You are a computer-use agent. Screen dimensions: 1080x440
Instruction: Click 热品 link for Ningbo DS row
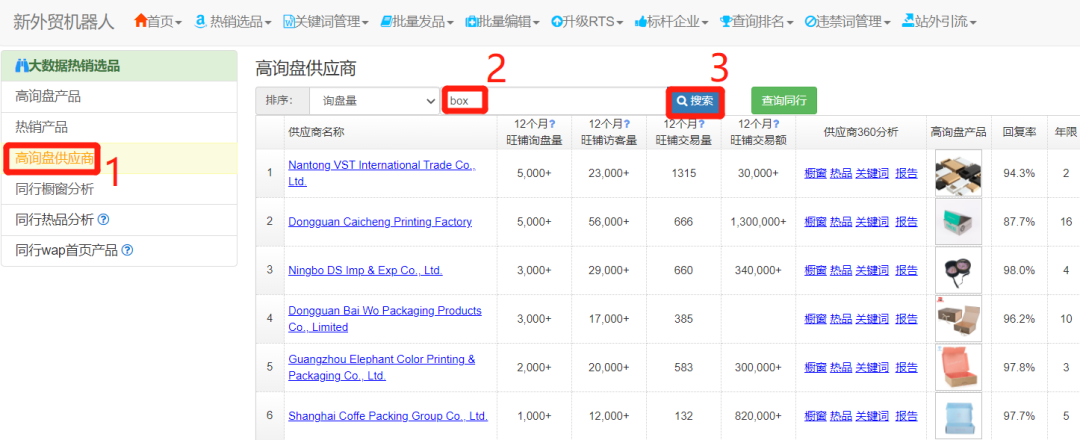click(840, 271)
